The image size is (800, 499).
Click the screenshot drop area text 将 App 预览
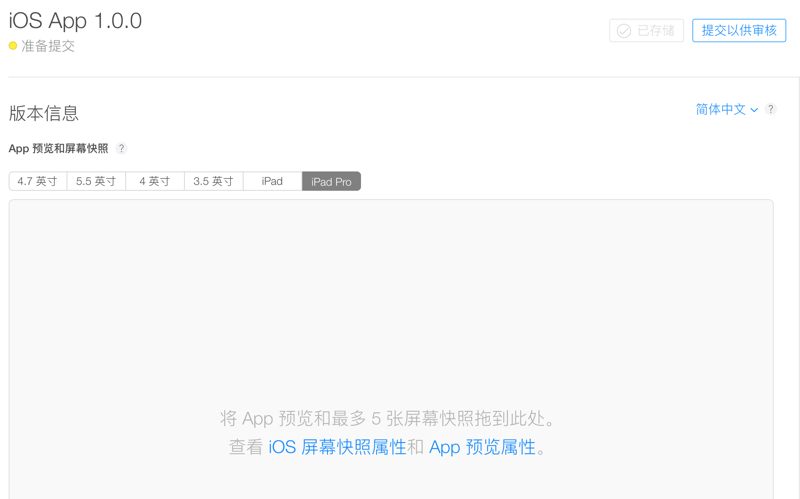point(387,418)
